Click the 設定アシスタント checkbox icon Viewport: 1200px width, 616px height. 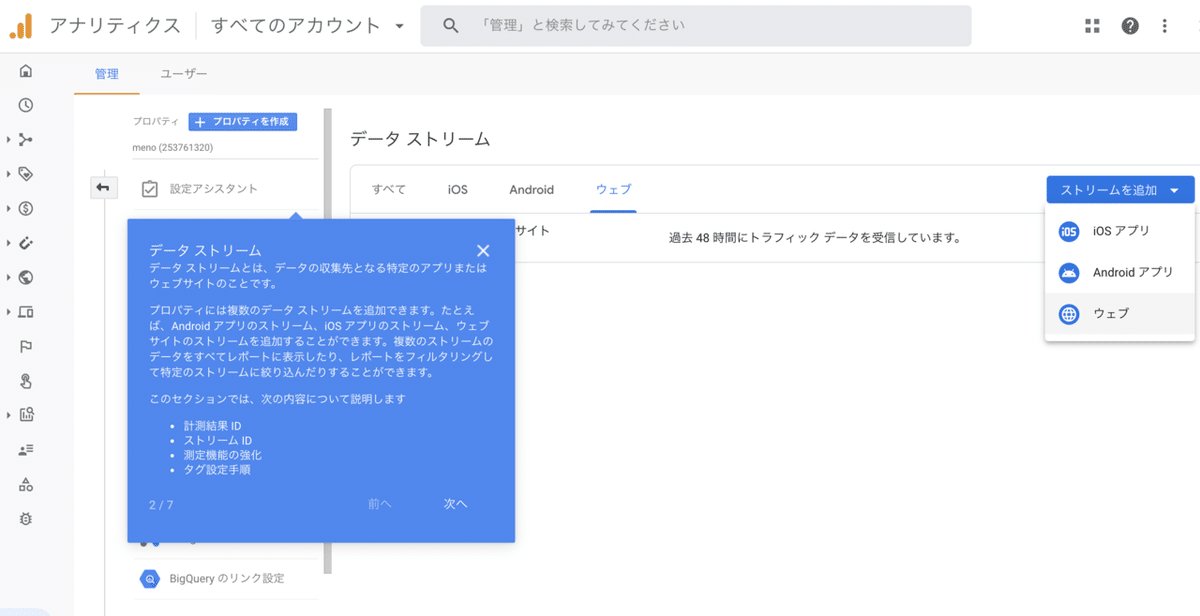pos(150,189)
